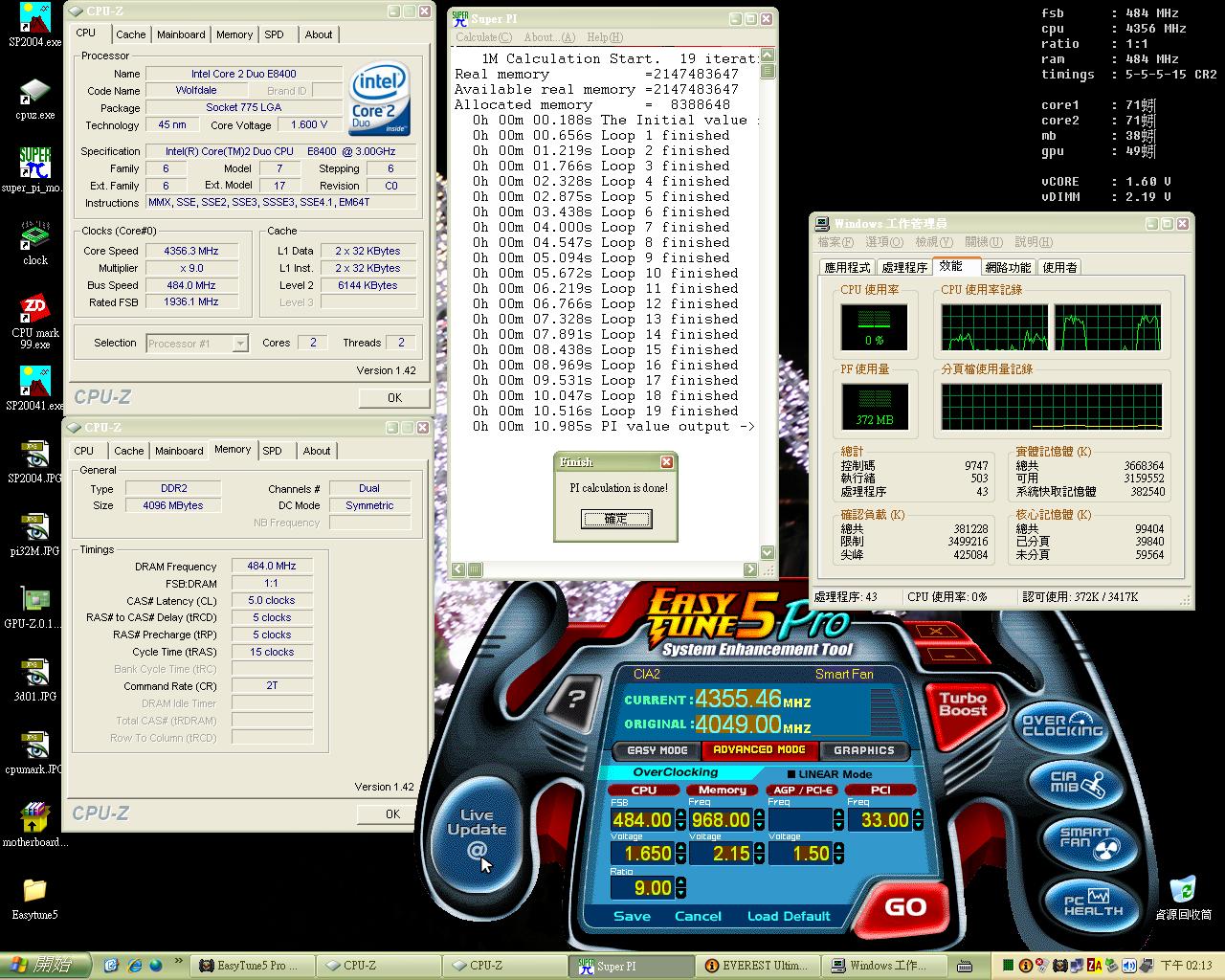Click the EasyTune question mark help icon

click(x=574, y=699)
